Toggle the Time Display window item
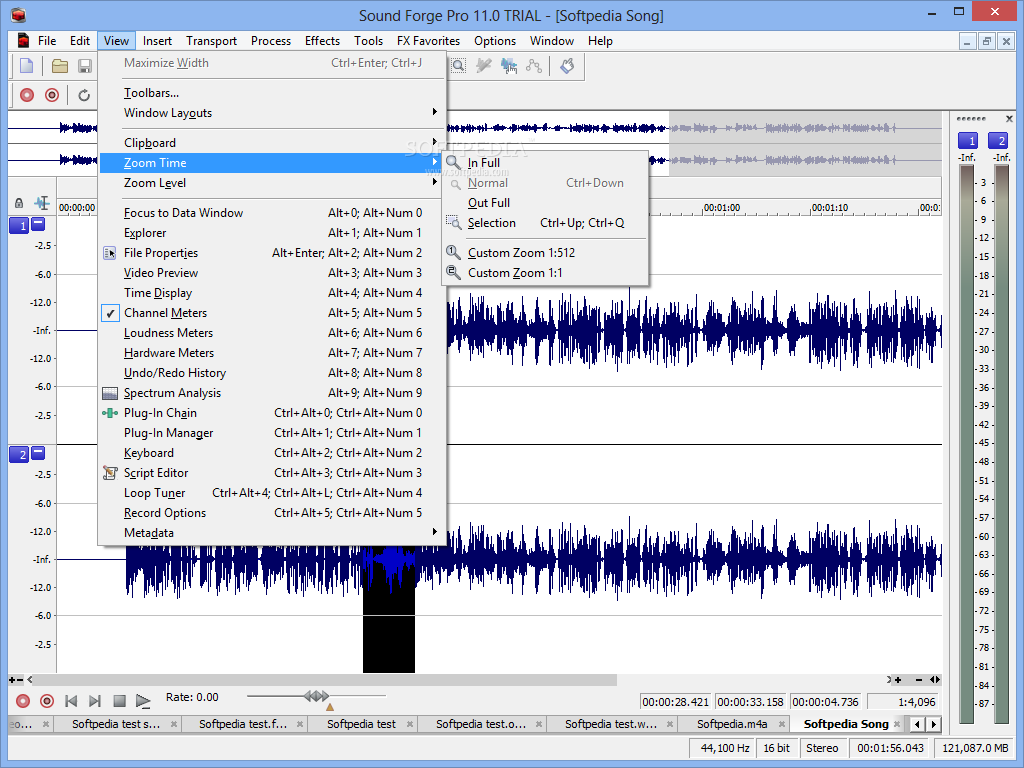Viewport: 1024px width, 768px height. [273, 293]
